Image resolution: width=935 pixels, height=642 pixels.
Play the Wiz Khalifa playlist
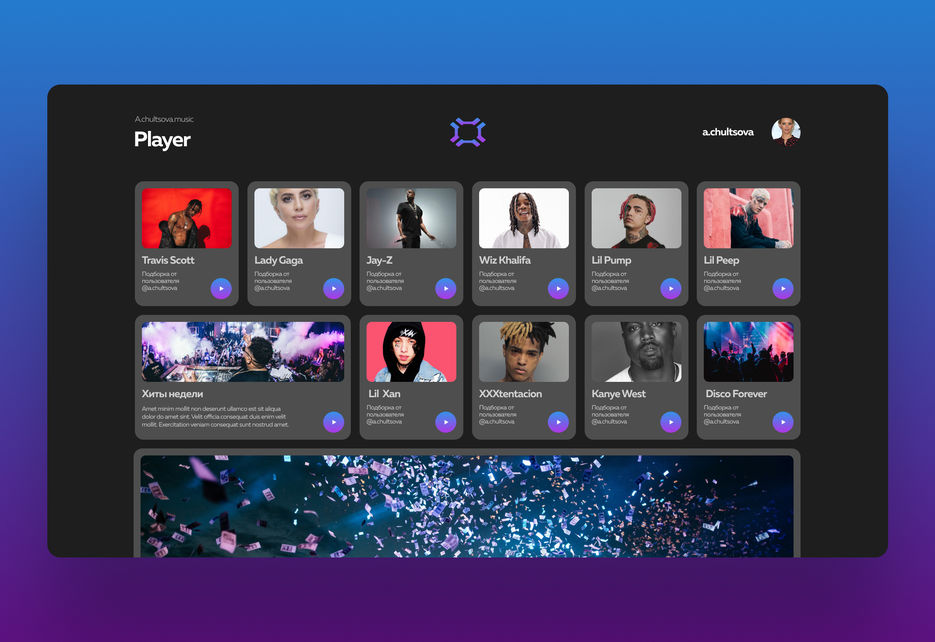pos(559,289)
